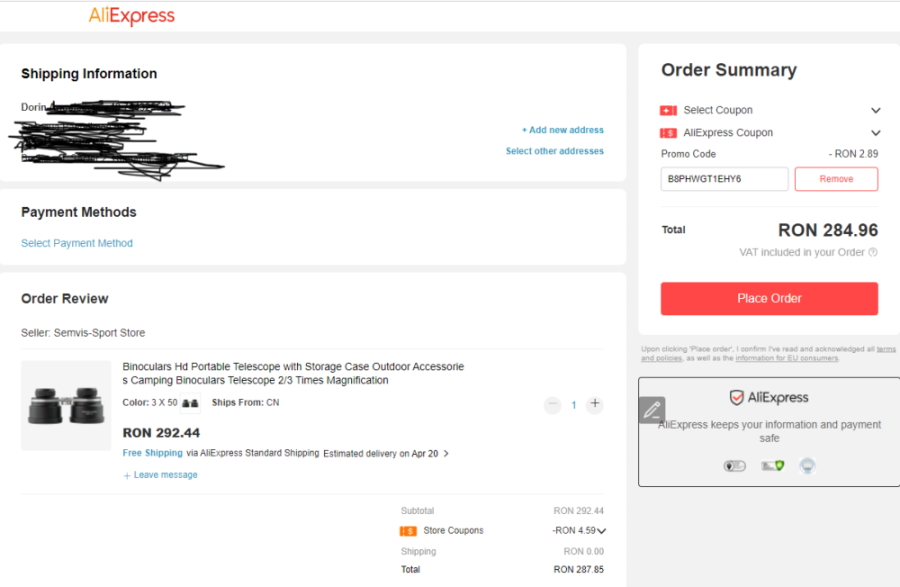Expand the Select Coupon dropdown chevron

click(x=875, y=110)
